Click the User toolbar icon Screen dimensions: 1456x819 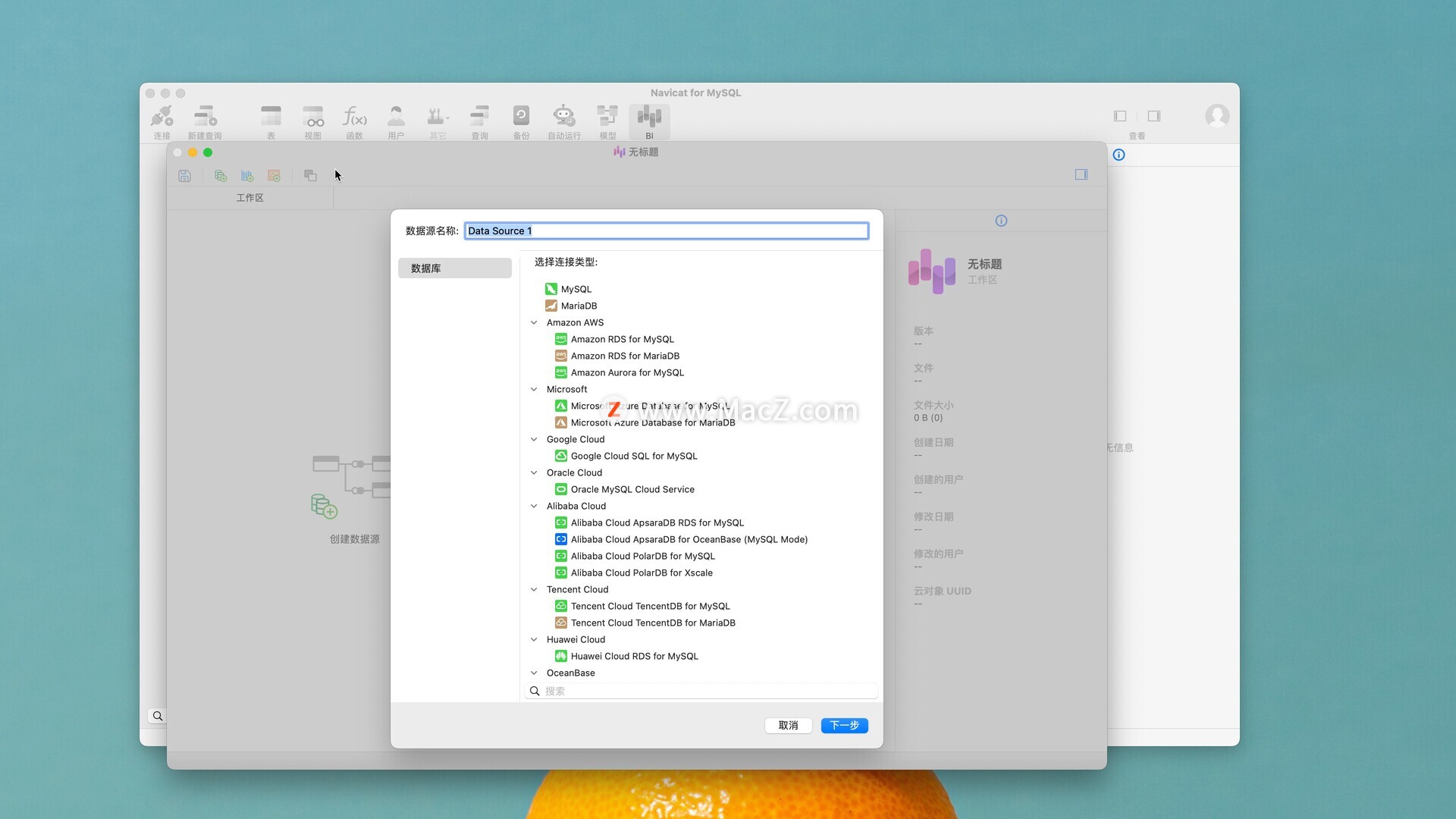coord(396,121)
